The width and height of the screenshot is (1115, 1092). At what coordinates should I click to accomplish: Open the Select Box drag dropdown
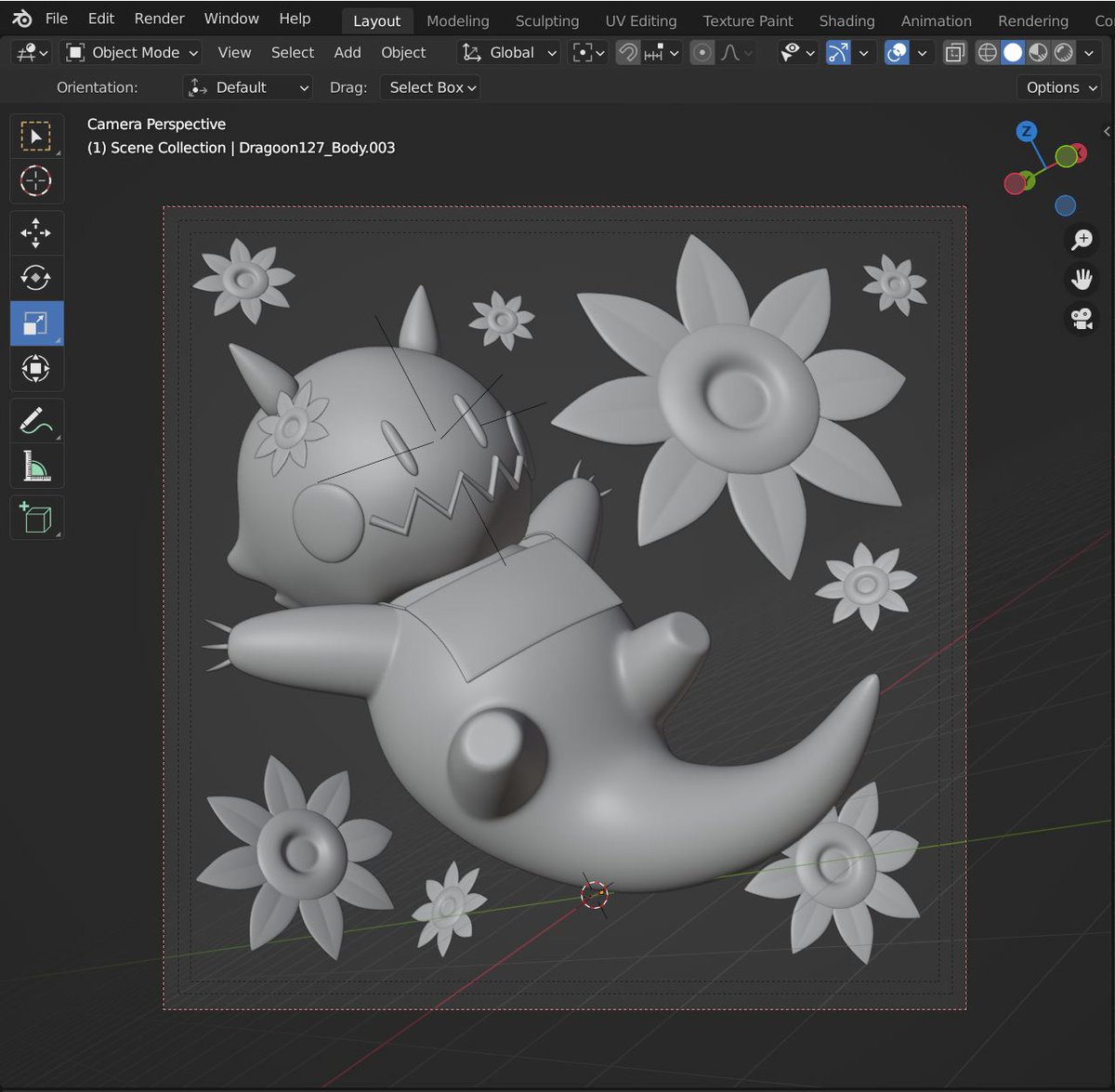[430, 87]
